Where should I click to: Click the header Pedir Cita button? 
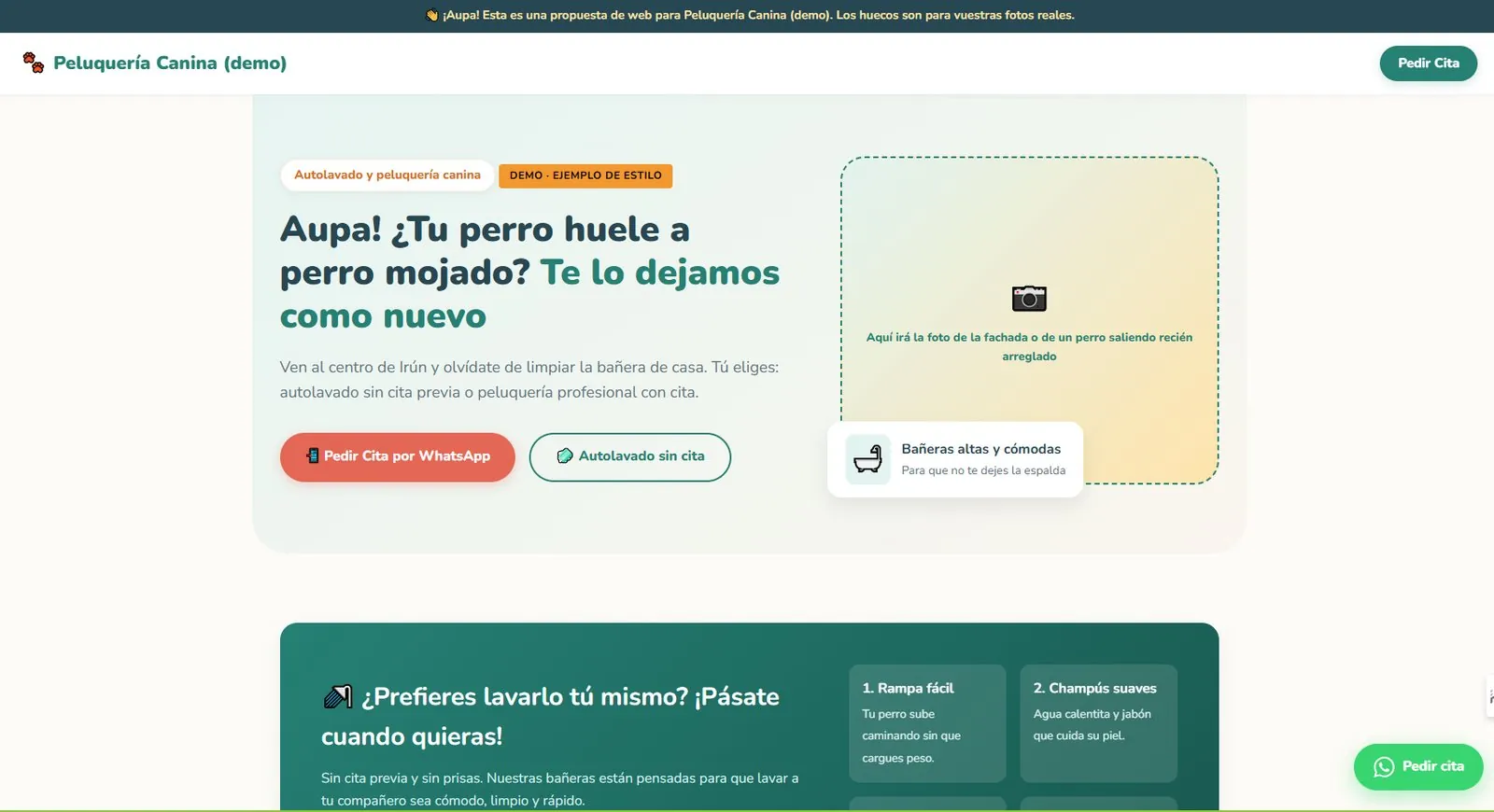tap(1428, 63)
